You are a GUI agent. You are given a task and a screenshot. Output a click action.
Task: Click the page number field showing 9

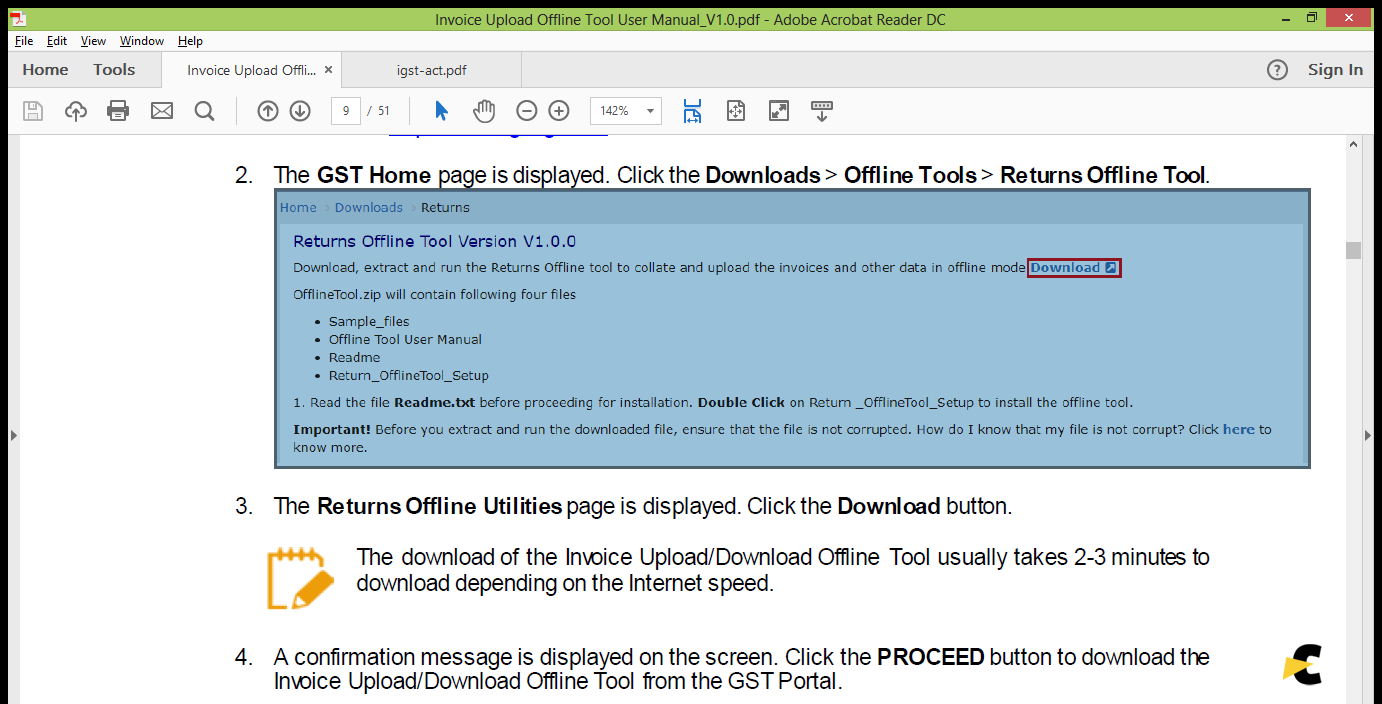coord(345,111)
